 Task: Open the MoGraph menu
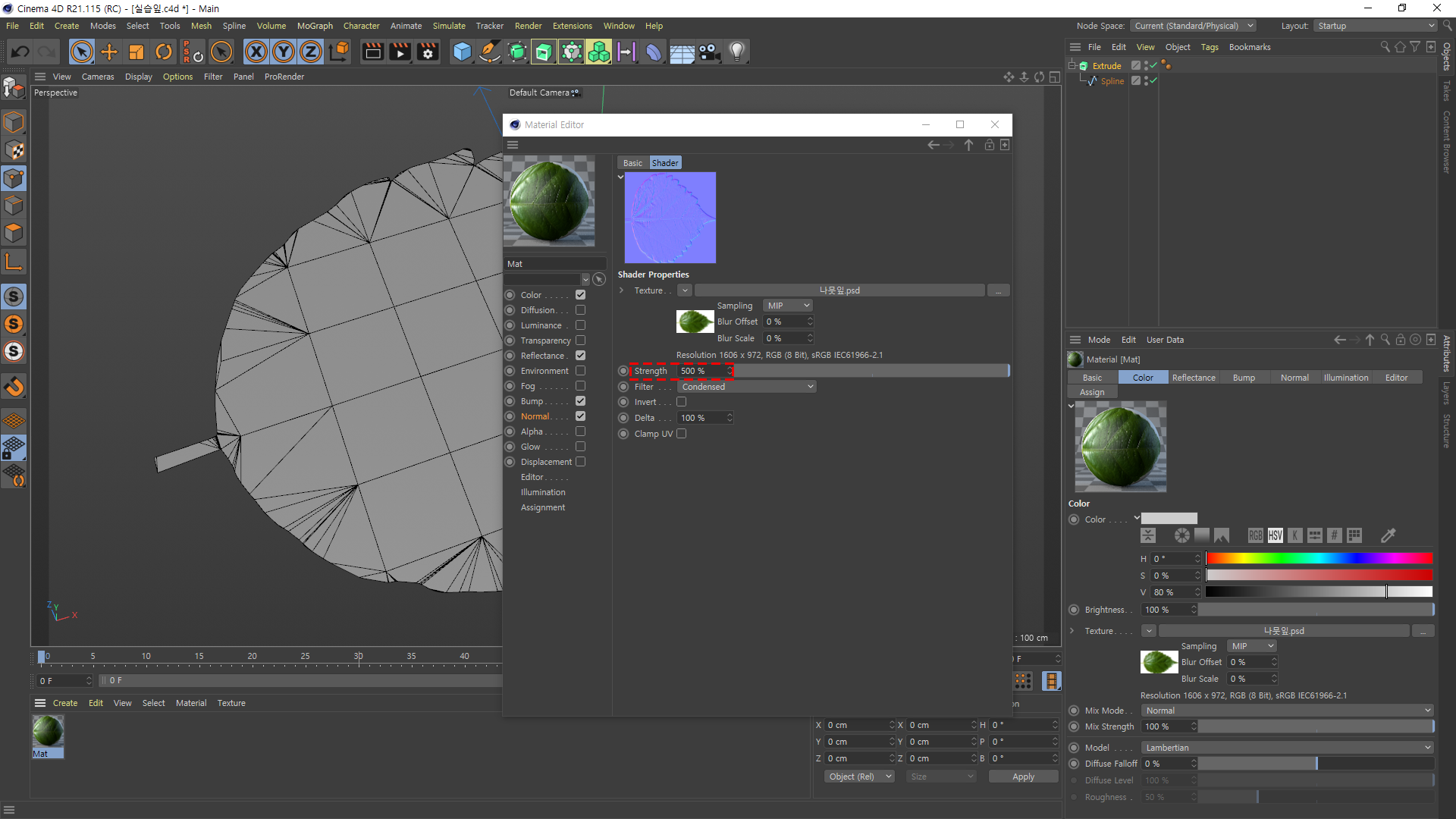pos(315,26)
